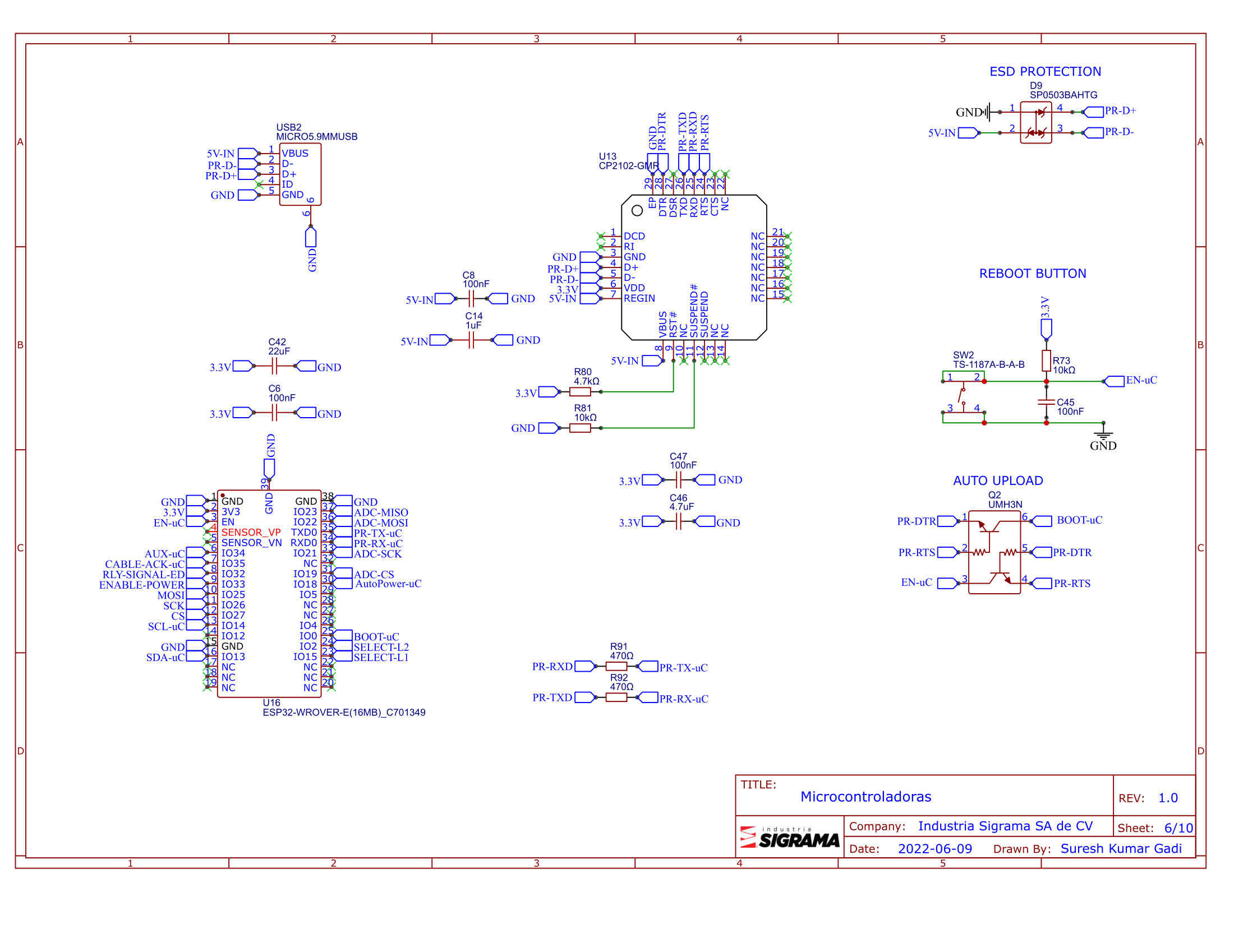Select resistor R91 470Ω symbol
Image resolution: width=1234 pixels, height=952 pixels.
[x=616, y=666]
